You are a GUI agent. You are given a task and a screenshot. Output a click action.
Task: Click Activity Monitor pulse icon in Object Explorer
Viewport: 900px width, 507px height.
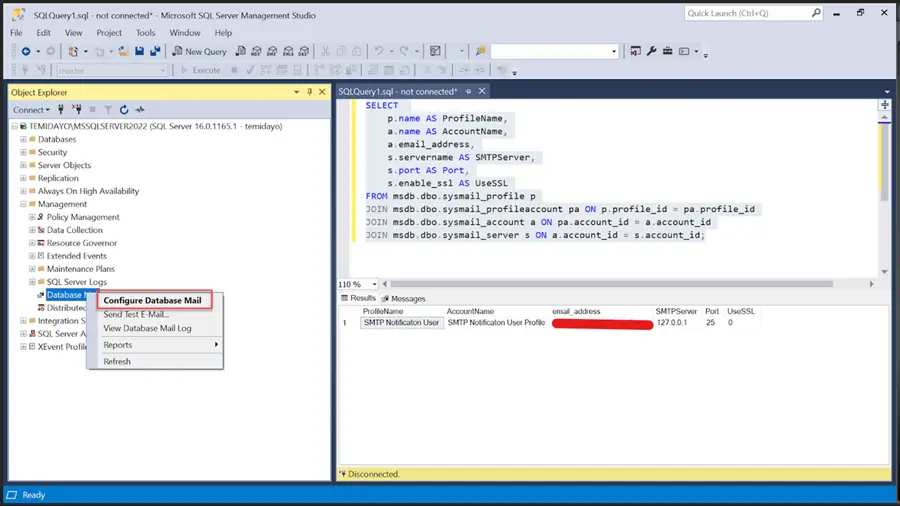(140, 109)
